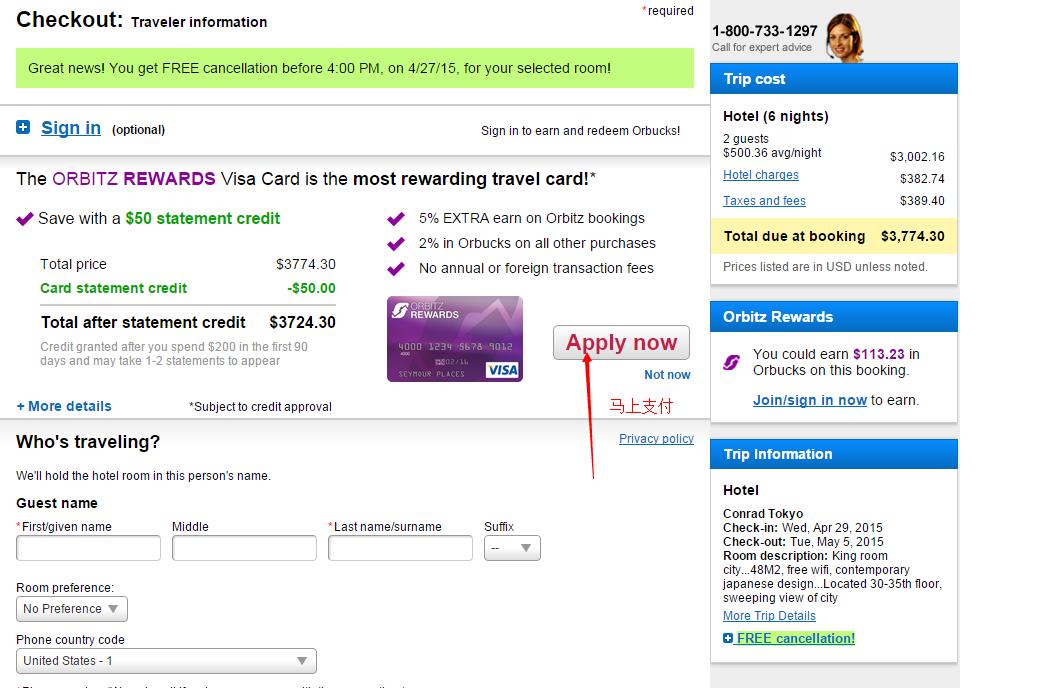This screenshot has height=688, width=1058.
Task: Open the Phone country code dropdown
Action: pyautogui.click(x=166, y=661)
